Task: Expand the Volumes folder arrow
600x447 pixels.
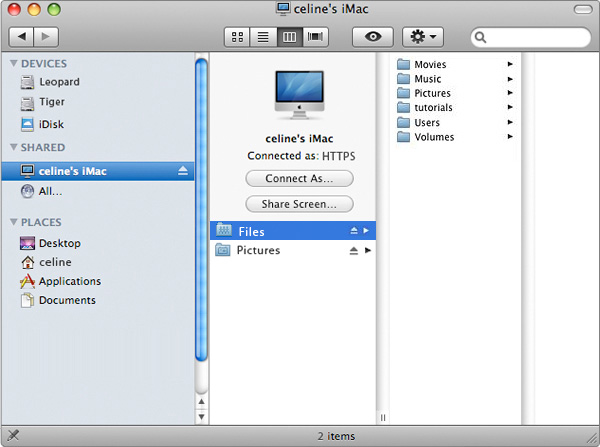Action: pos(510,137)
